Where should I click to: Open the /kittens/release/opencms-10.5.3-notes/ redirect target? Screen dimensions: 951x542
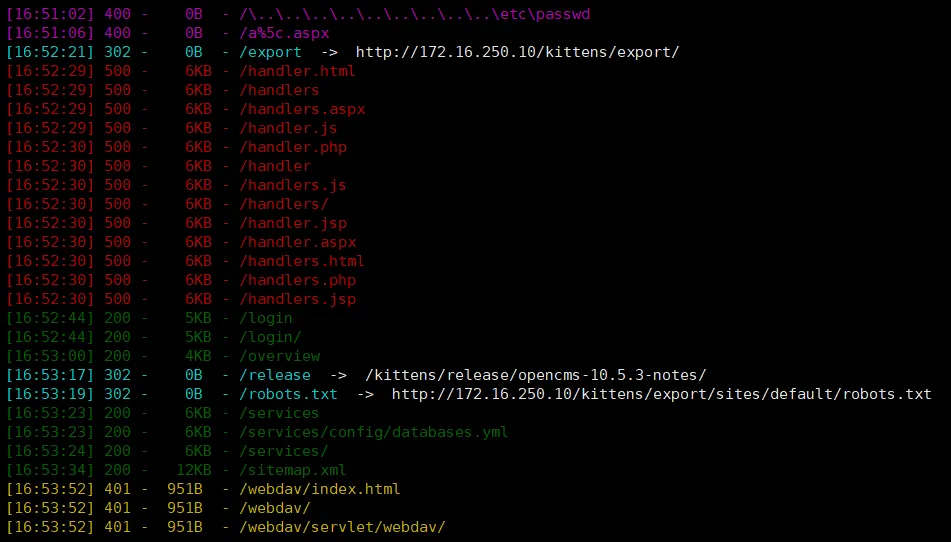(x=536, y=375)
